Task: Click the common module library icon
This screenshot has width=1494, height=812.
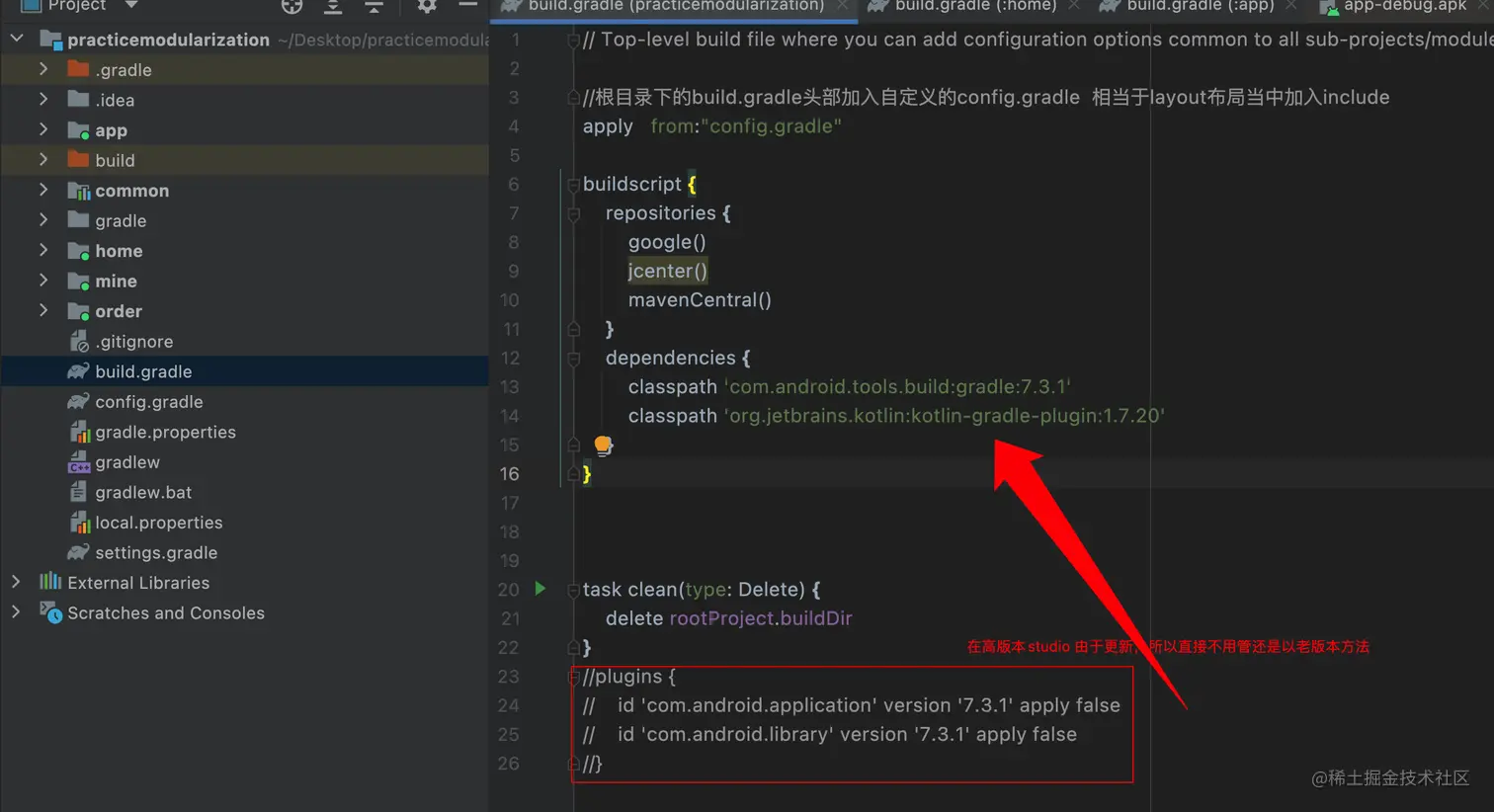Action: [79, 191]
